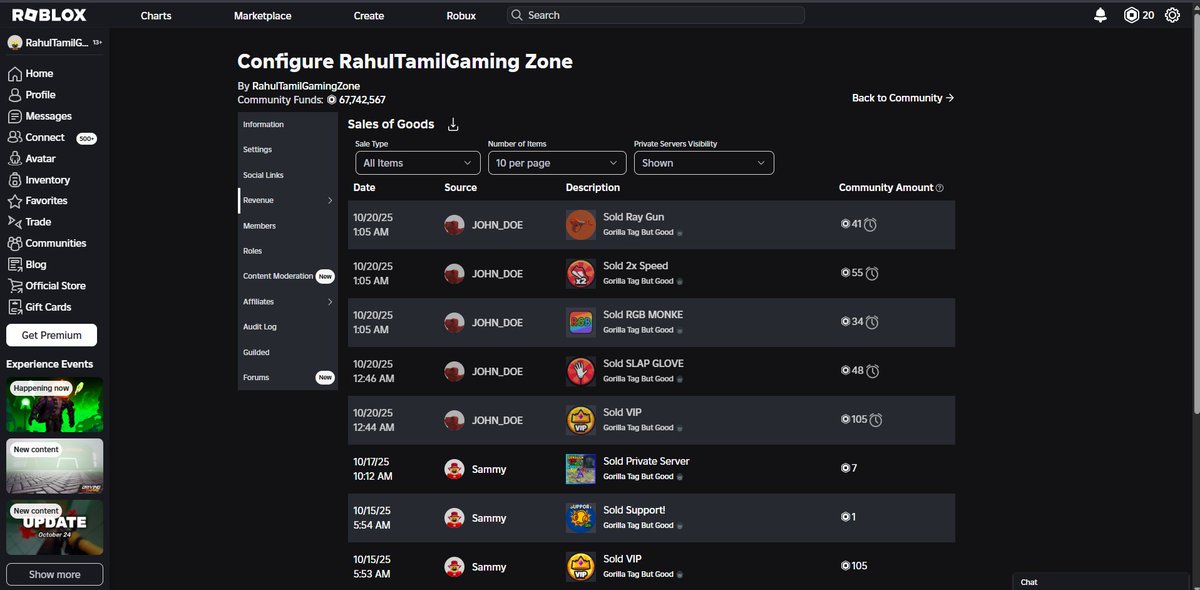Click Back to Community link
The image size is (1200, 590).
click(903, 98)
